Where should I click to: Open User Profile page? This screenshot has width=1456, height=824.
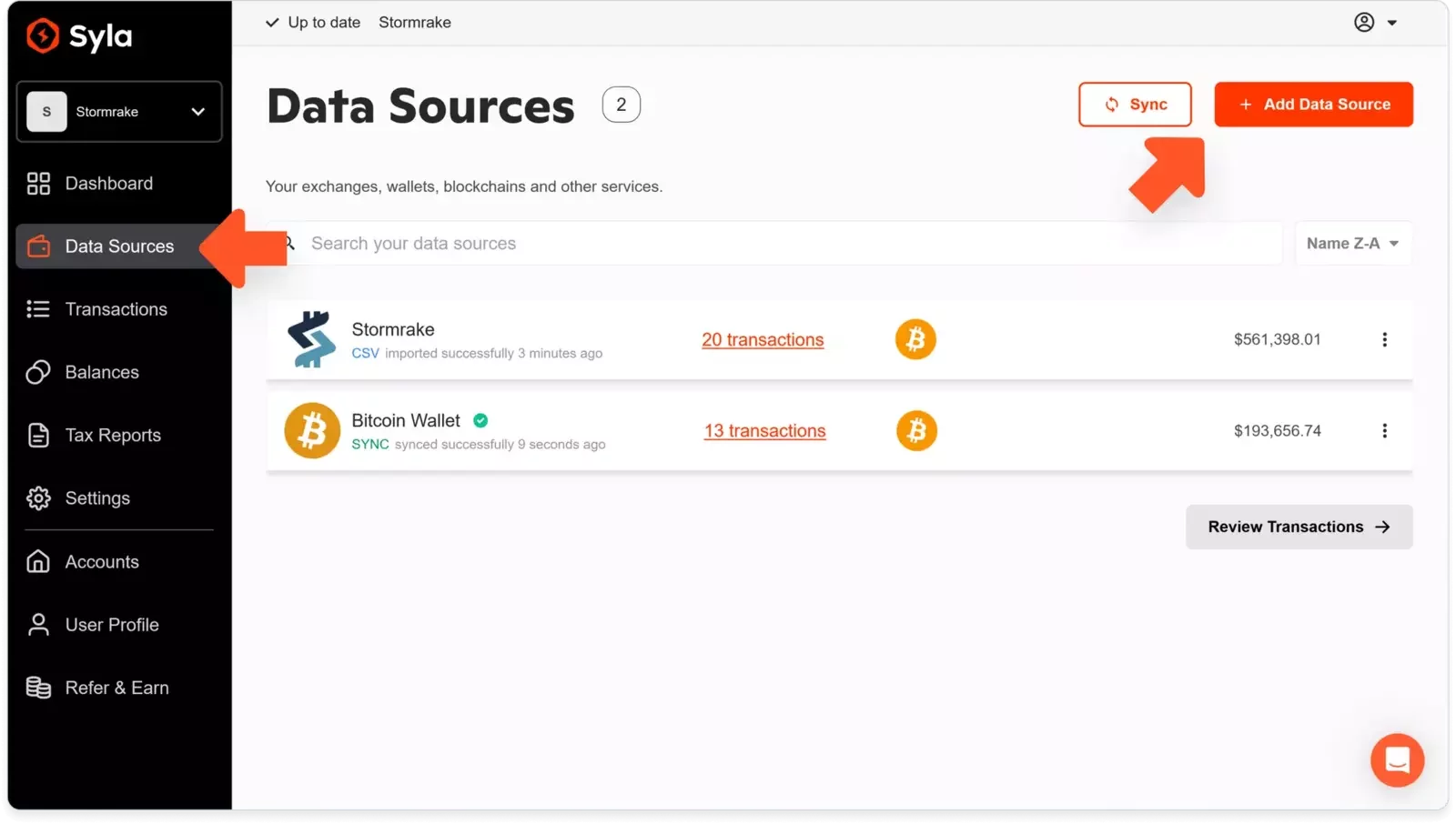tap(112, 625)
